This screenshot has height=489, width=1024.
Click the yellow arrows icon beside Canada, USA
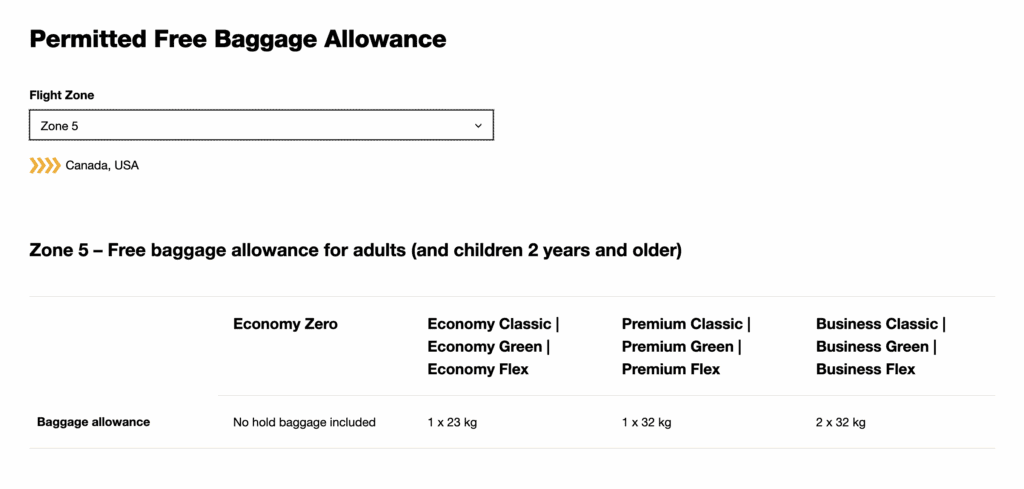tap(45, 165)
